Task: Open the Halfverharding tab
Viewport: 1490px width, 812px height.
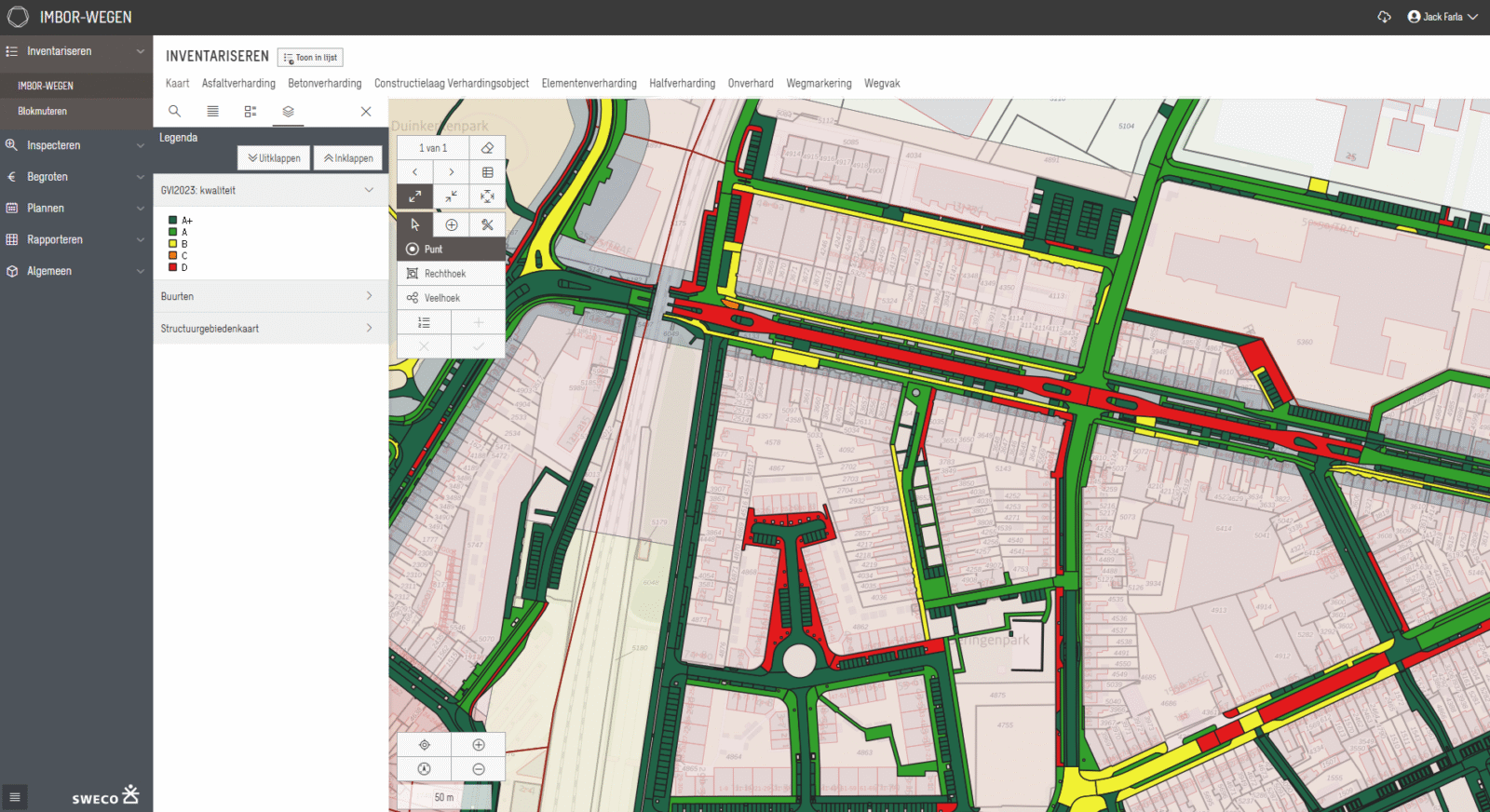Action: coord(683,83)
